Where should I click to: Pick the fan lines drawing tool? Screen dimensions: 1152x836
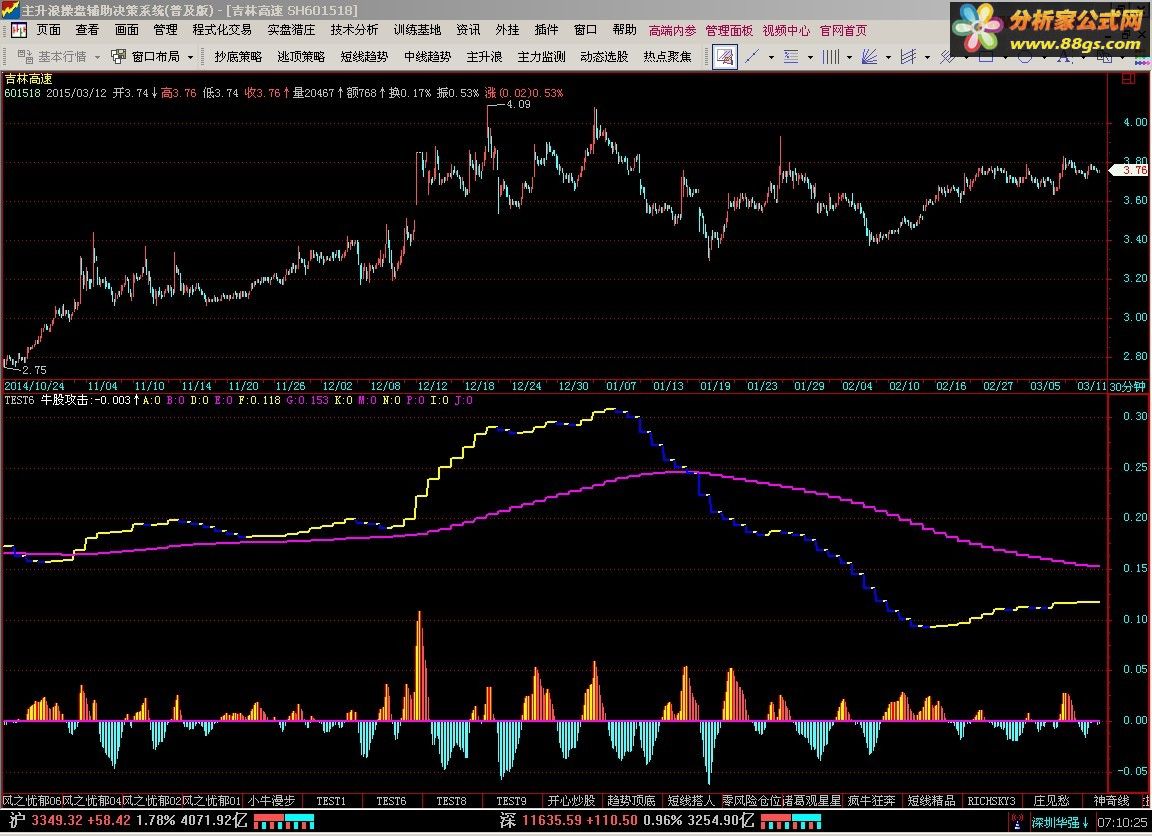point(869,57)
